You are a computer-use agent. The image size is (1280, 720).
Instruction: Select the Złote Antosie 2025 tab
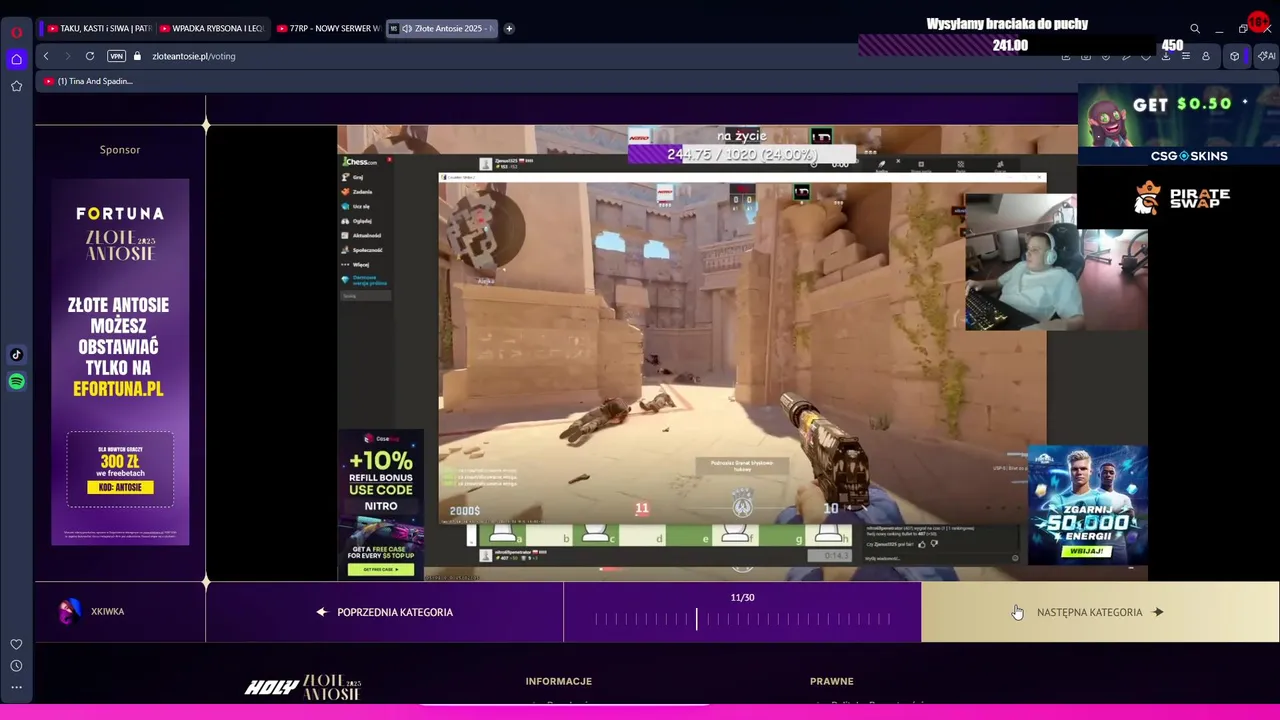click(x=441, y=29)
